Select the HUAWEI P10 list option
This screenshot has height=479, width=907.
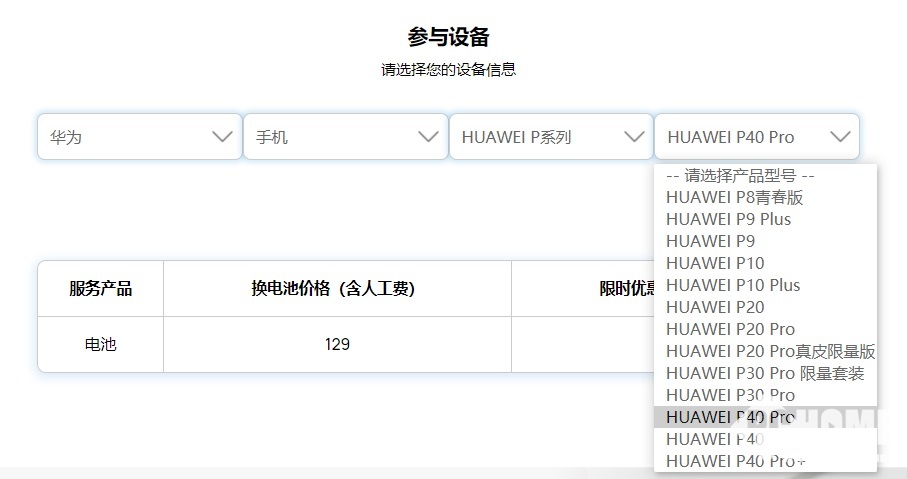[714, 263]
